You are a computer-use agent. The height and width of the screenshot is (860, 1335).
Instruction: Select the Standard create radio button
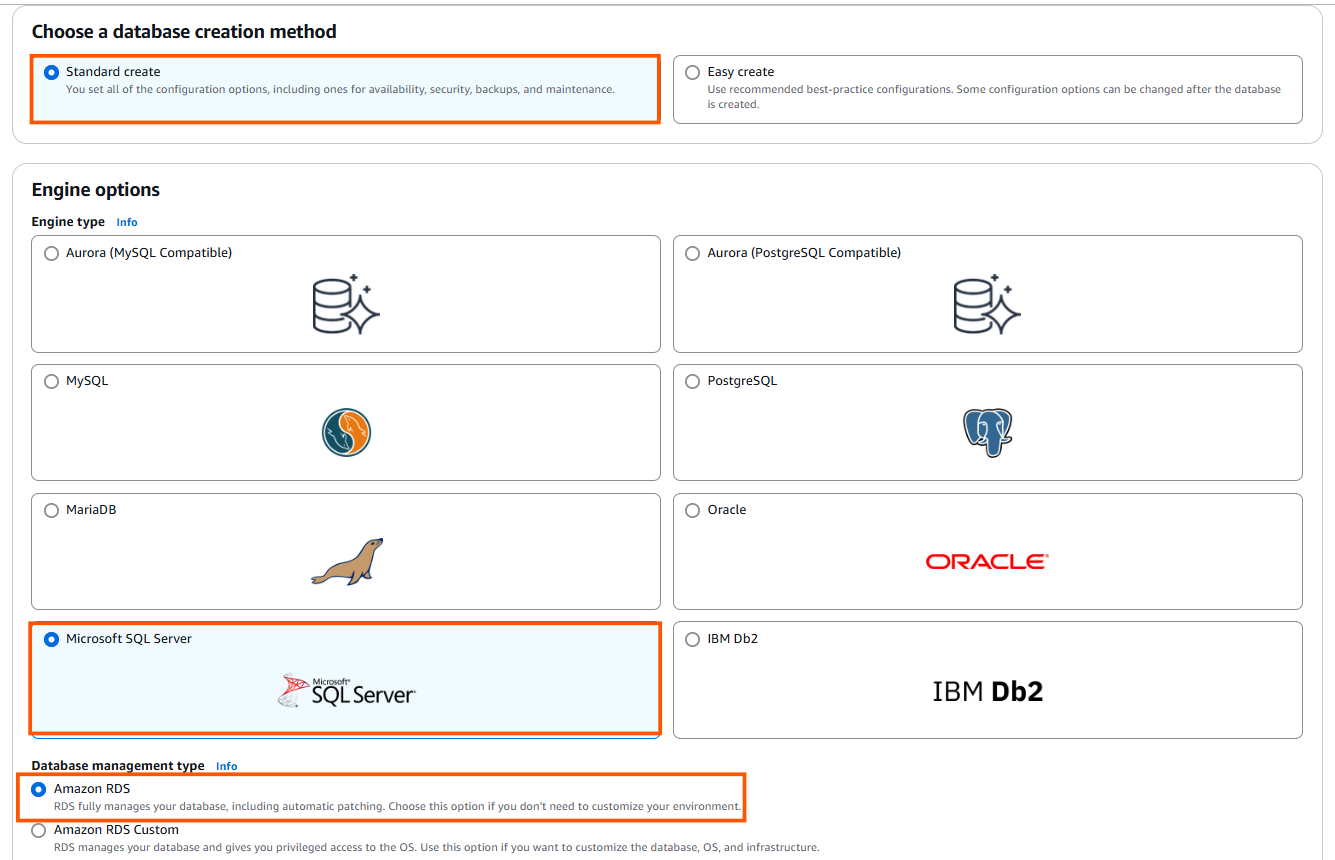click(x=52, y=72)
